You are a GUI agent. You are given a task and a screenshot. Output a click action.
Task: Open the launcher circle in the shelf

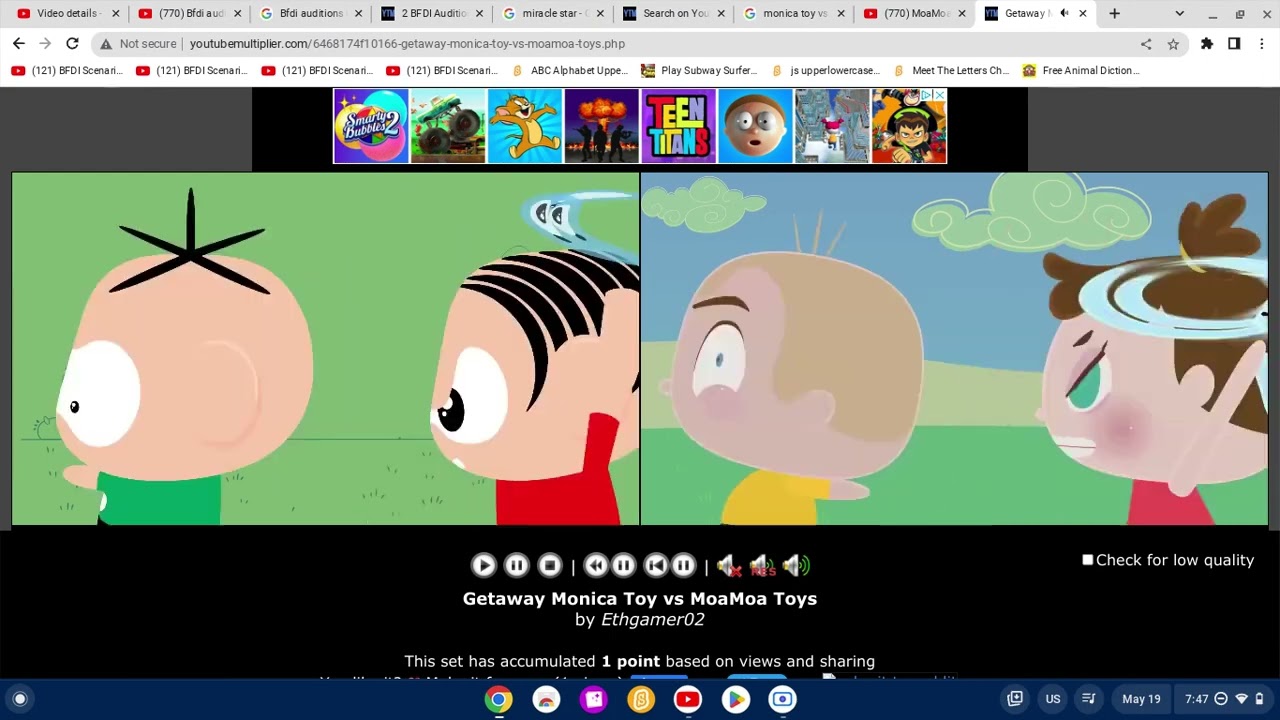(20, 699)
